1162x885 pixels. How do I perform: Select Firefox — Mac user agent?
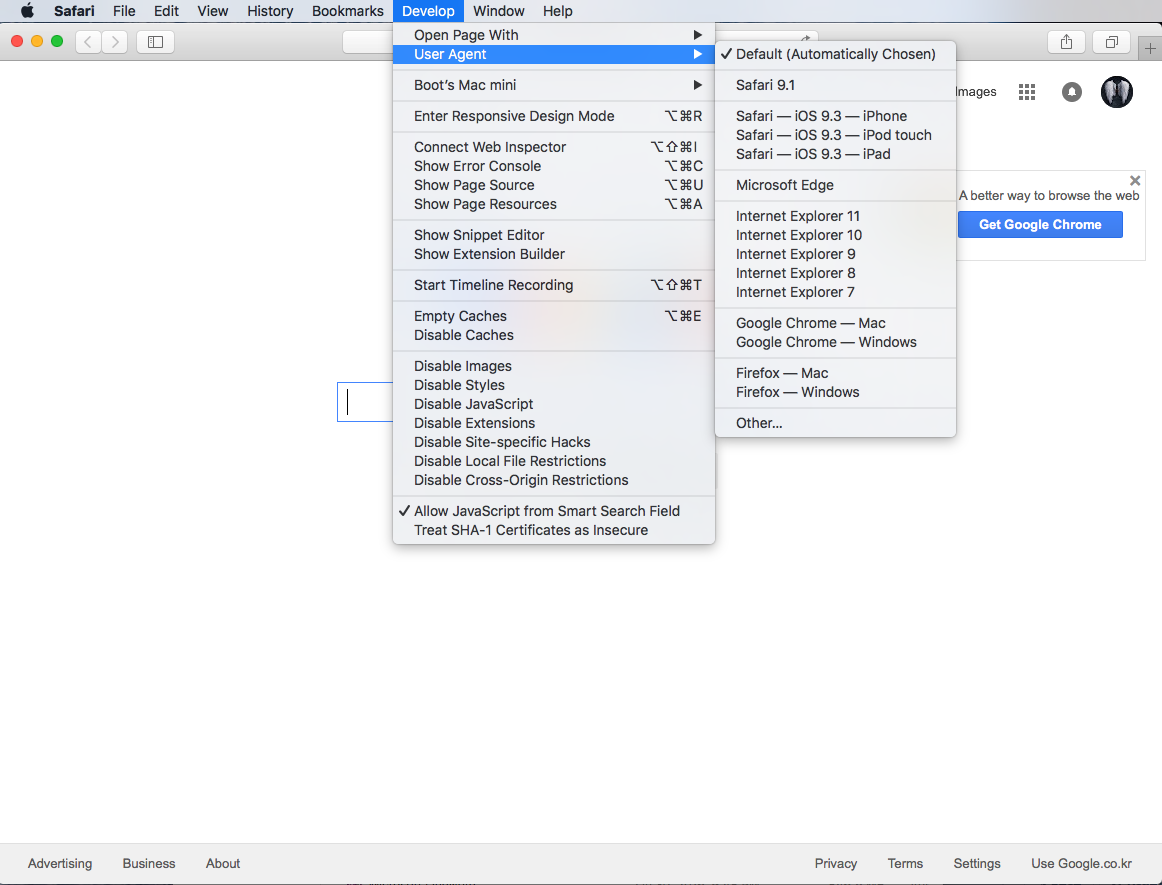[835, 373]
